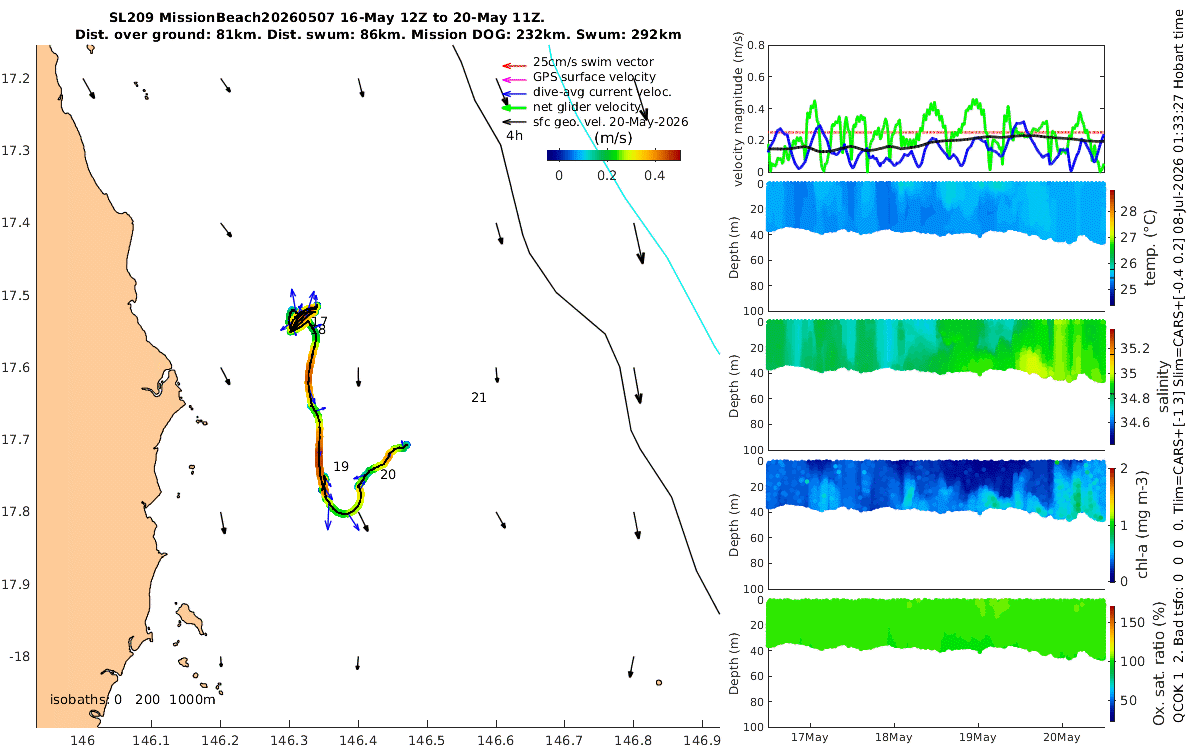Click the '20May' date tick
Screen dimensions: 1200x750
click(x=1061, y=737)
